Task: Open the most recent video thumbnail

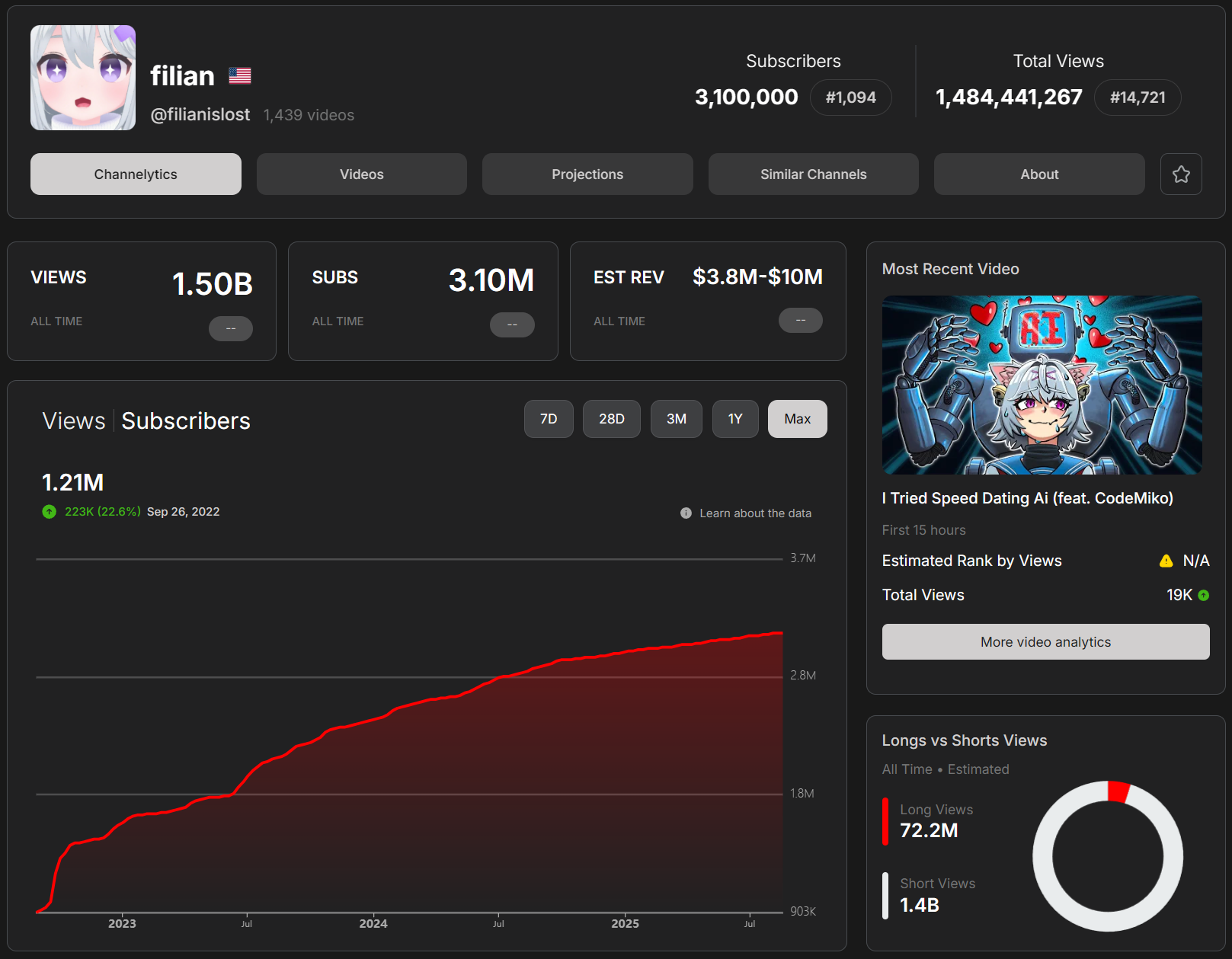Action: tap(1042, 385)
